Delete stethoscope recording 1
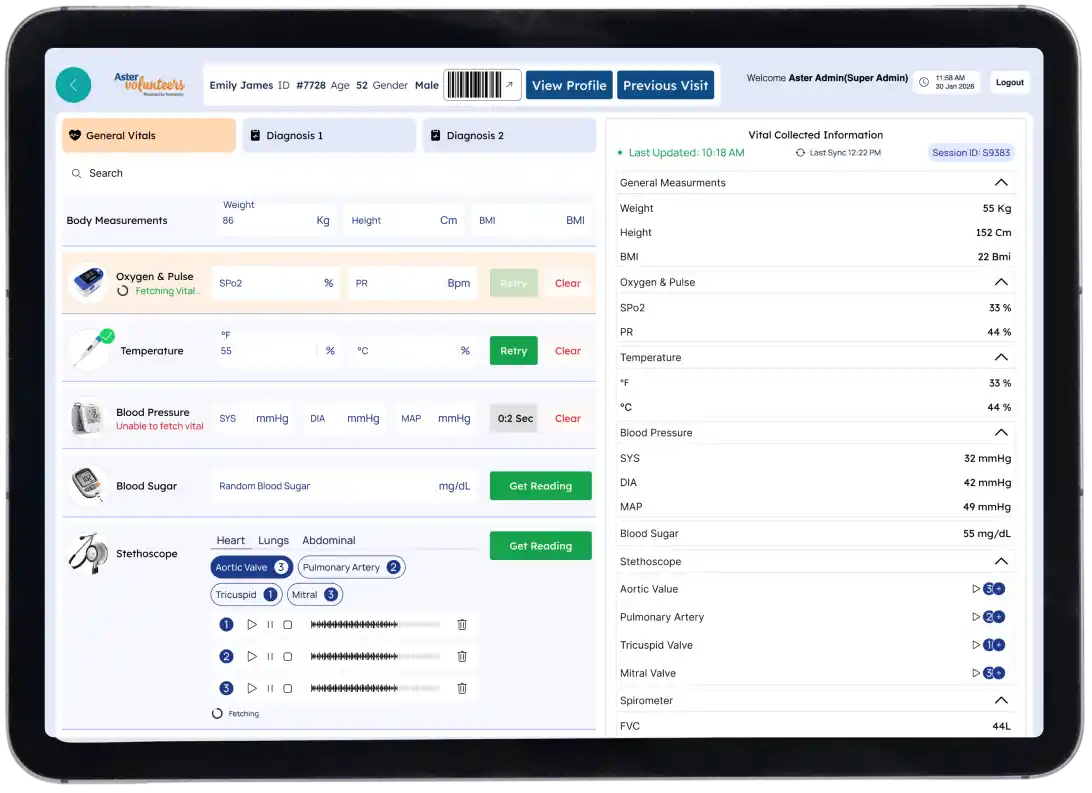 tap(462, 625)
